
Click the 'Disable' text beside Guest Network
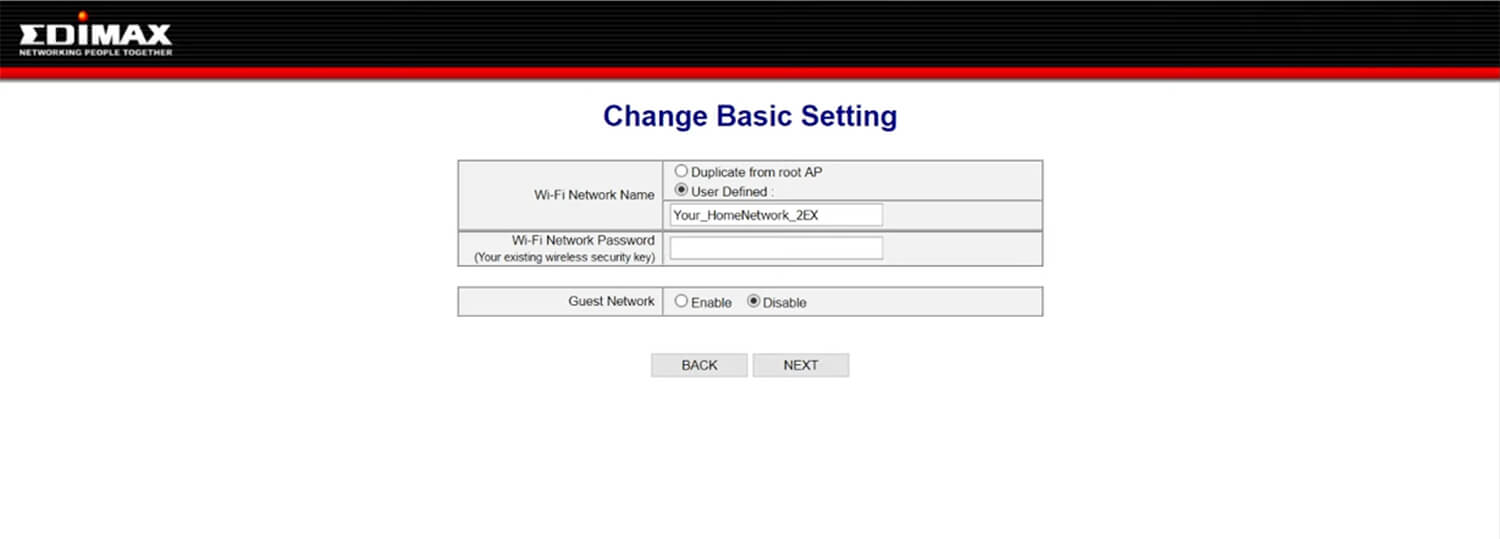point(784,302)
